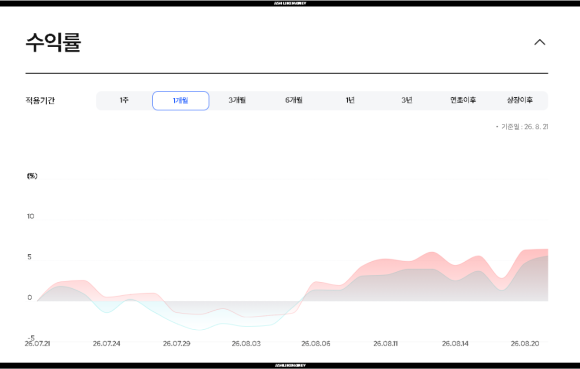
Task: Click the 기준일 26. 8. 21 note
Action: pyautogui.click(x=522, y=127)
